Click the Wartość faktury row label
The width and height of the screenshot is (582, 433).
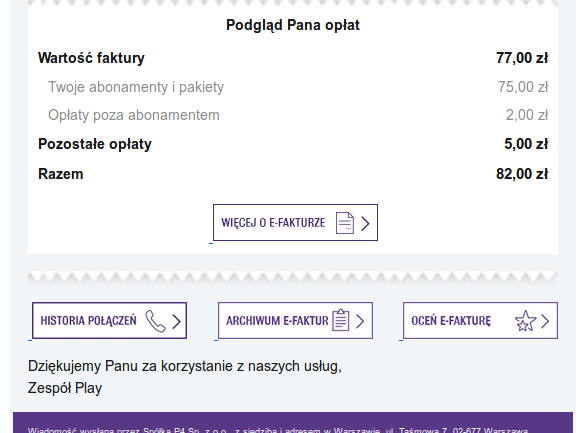tap(91, 58)
